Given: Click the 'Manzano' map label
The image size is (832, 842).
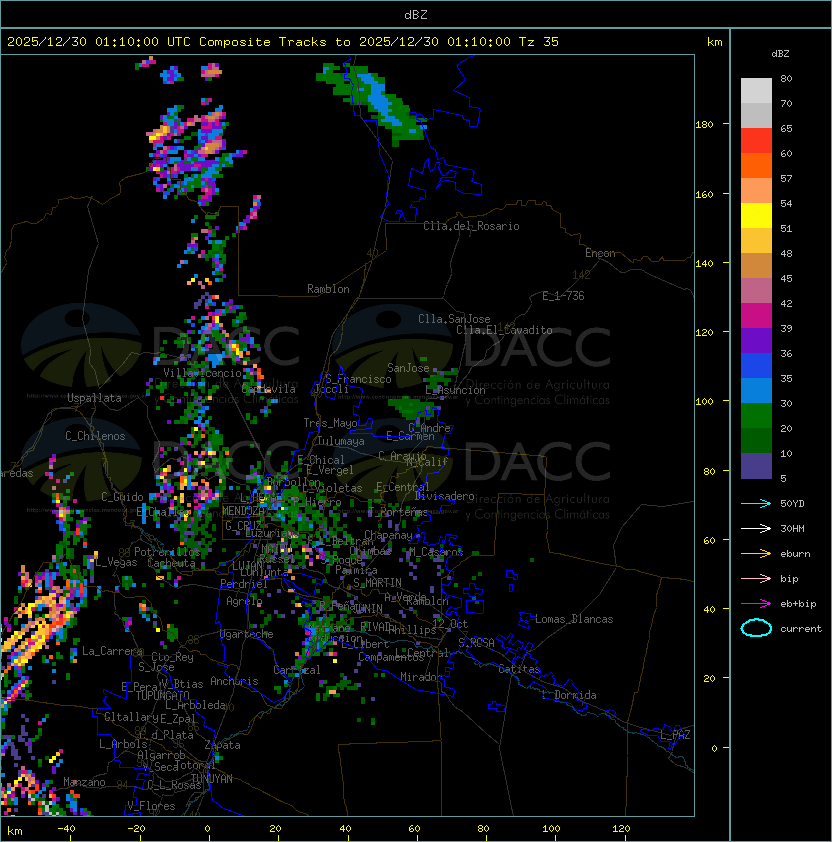Looking at the screenshot, I should (x=84, y=782).
